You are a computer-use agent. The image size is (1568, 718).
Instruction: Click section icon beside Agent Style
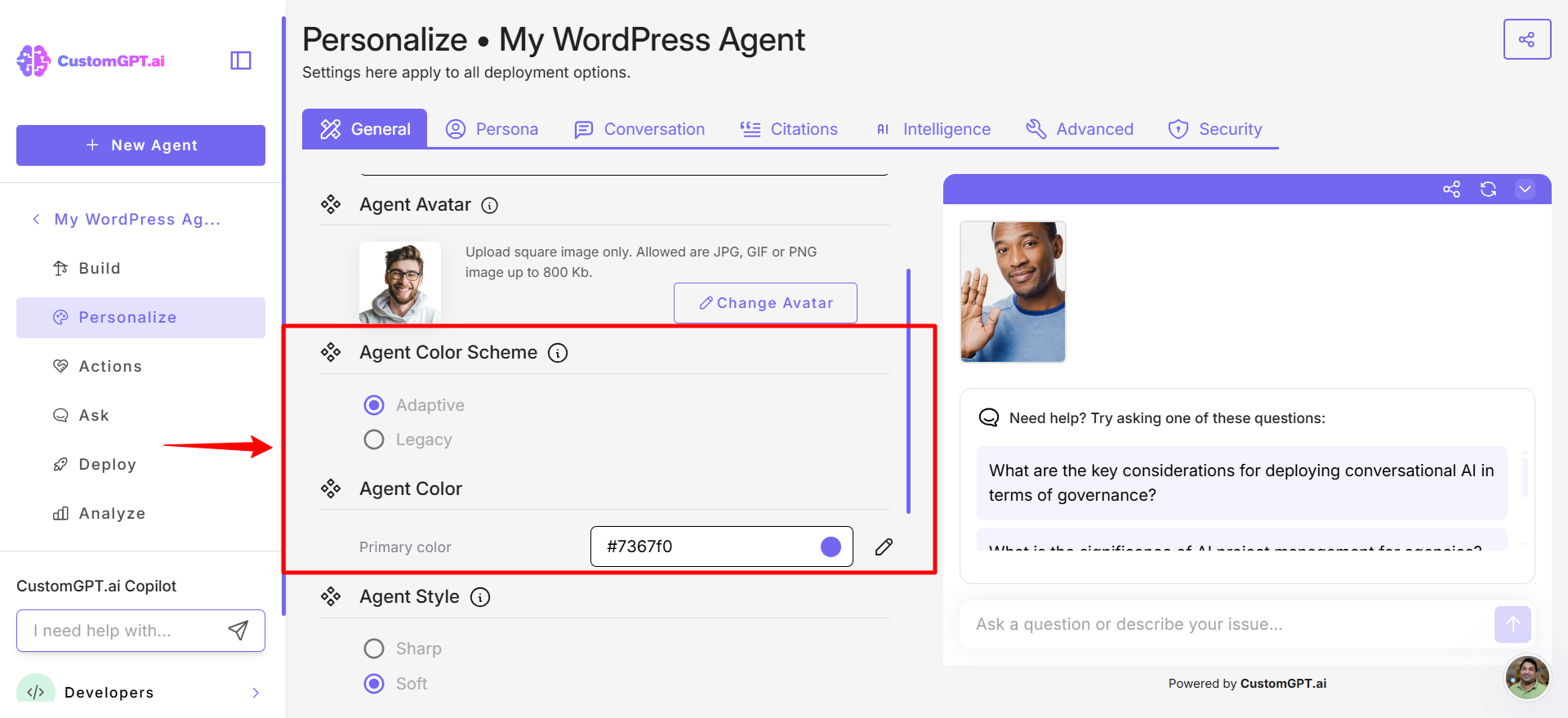coord(331,596)
